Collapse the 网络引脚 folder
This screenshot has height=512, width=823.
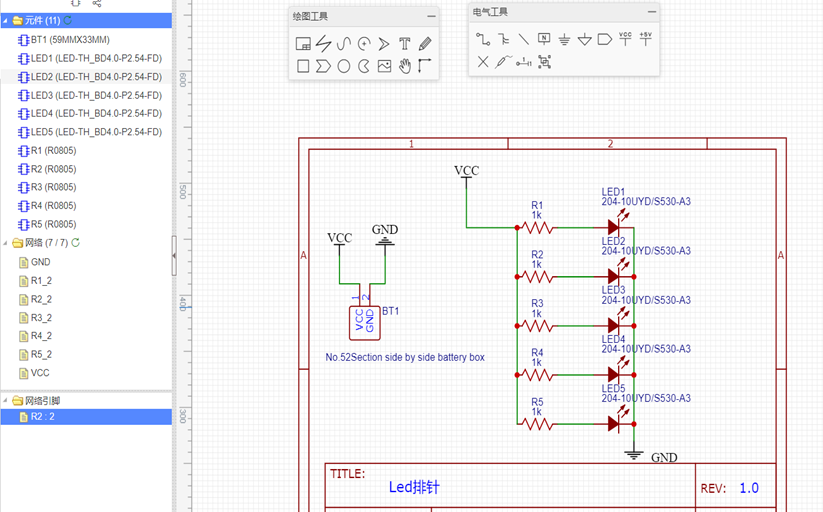pyautogui.click(x=5, y=400)
